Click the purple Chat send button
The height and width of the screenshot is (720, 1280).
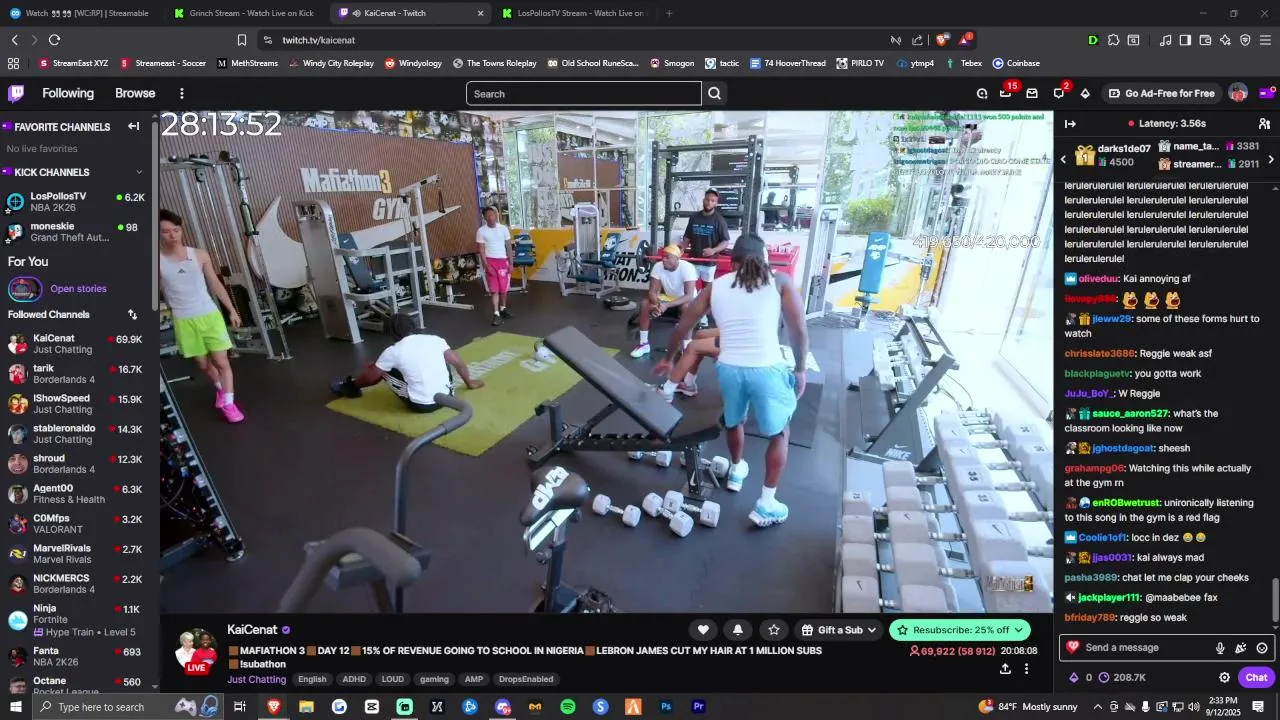(1256, 677)
